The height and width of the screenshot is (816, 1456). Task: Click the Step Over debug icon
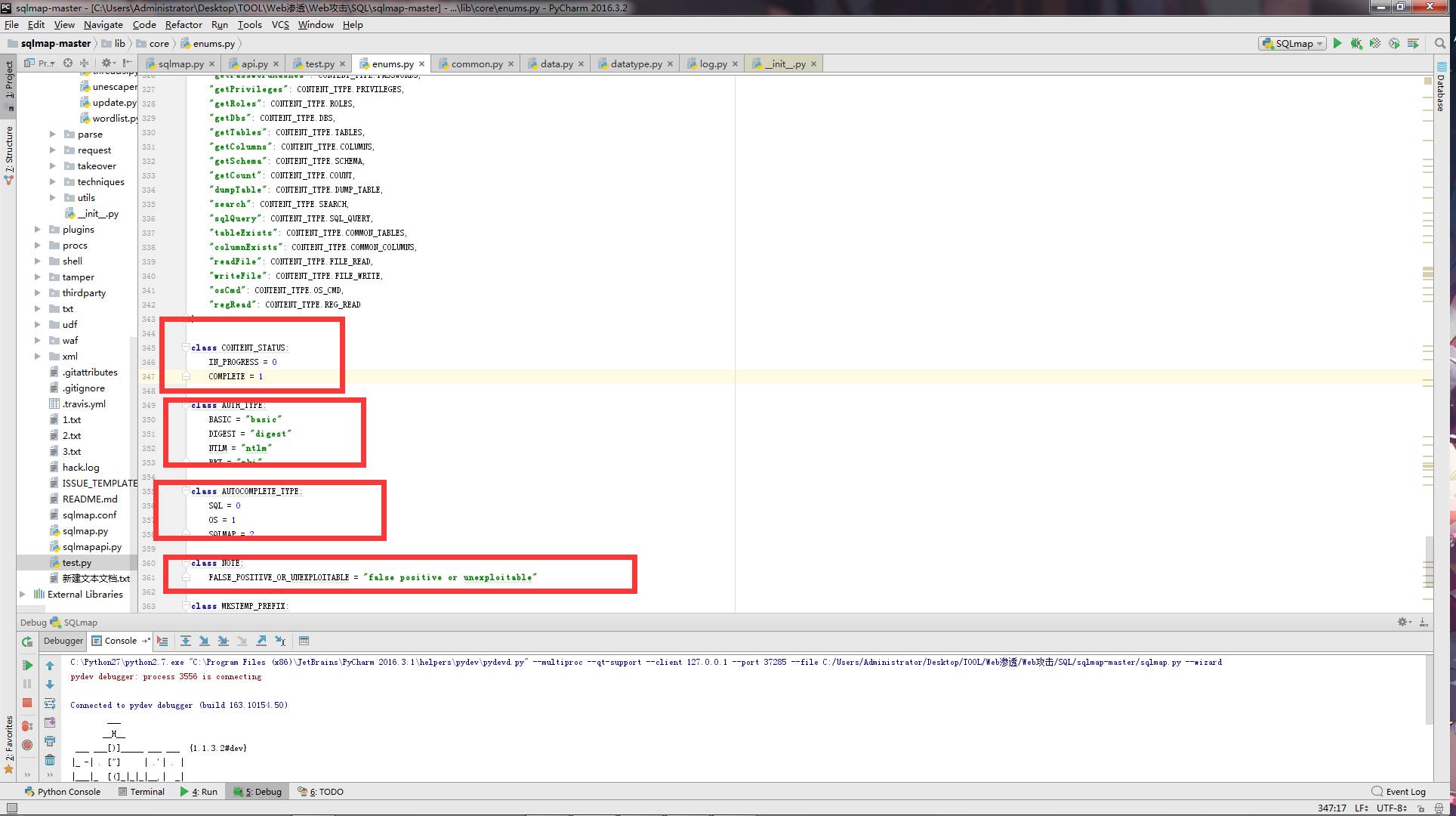click(x=185, y=641)
